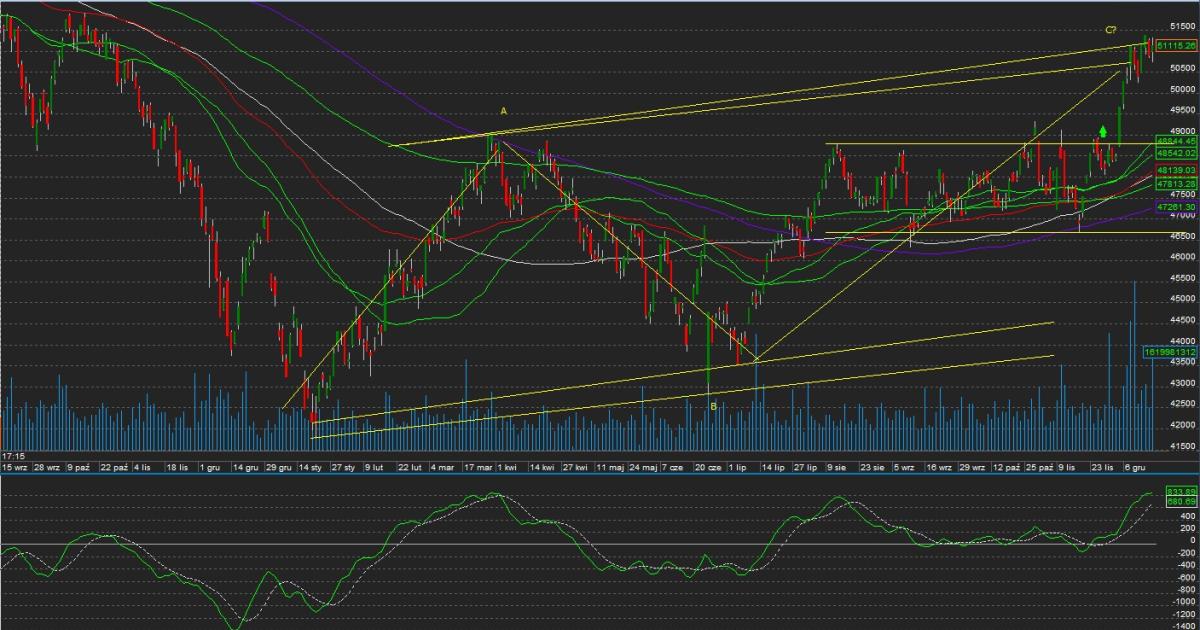Click the purple moving average tag 47261.30
The width and height of the screenshot is (1200, 630).
tap(1176, 206)
